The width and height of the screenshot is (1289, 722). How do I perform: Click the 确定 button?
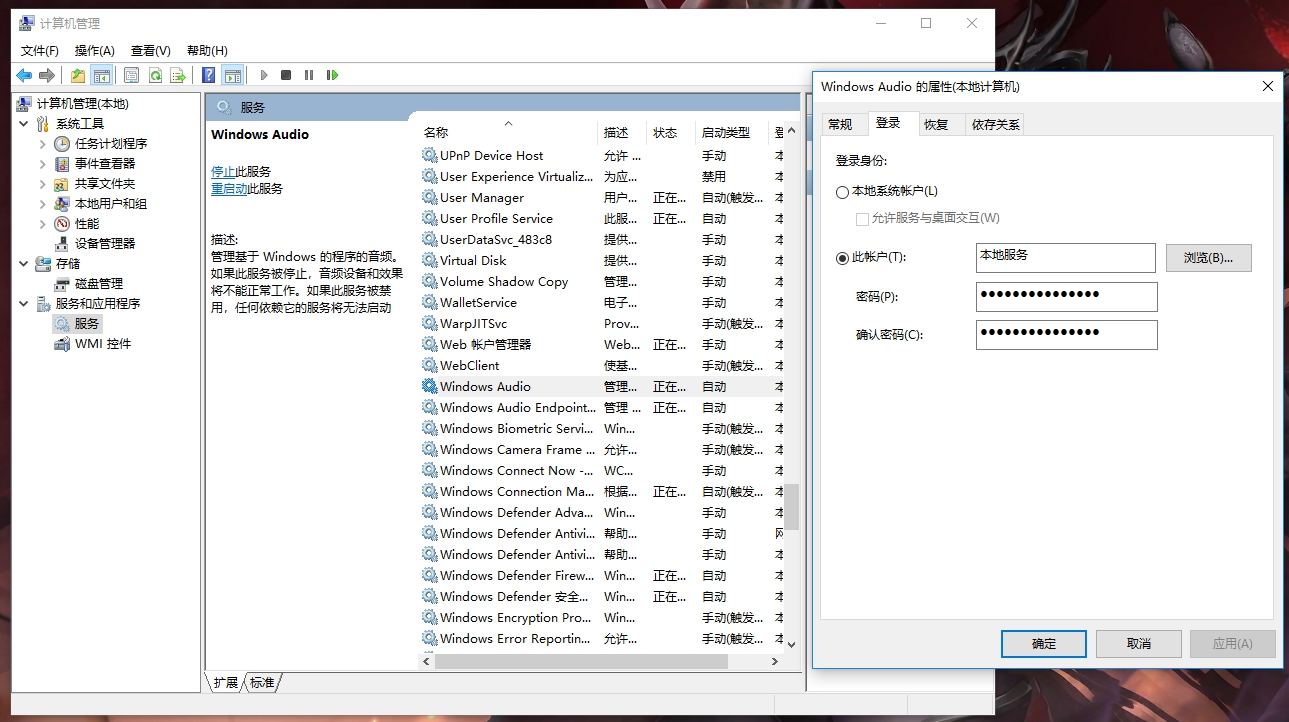pyautogui.click(x=1044, y=644)
